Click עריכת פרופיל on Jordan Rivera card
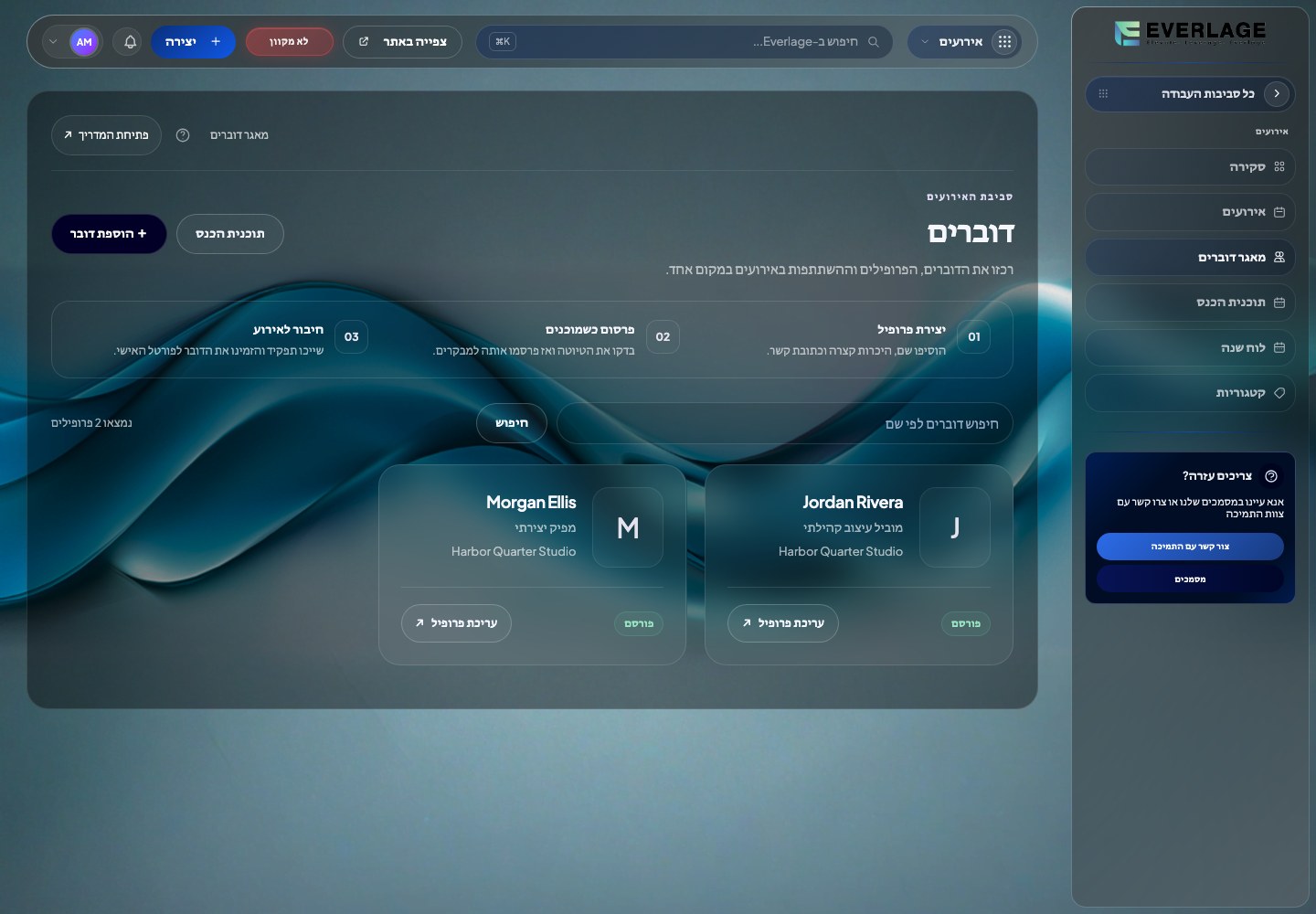This screenshot has width=1316, height=914. (x=783, y=623)
